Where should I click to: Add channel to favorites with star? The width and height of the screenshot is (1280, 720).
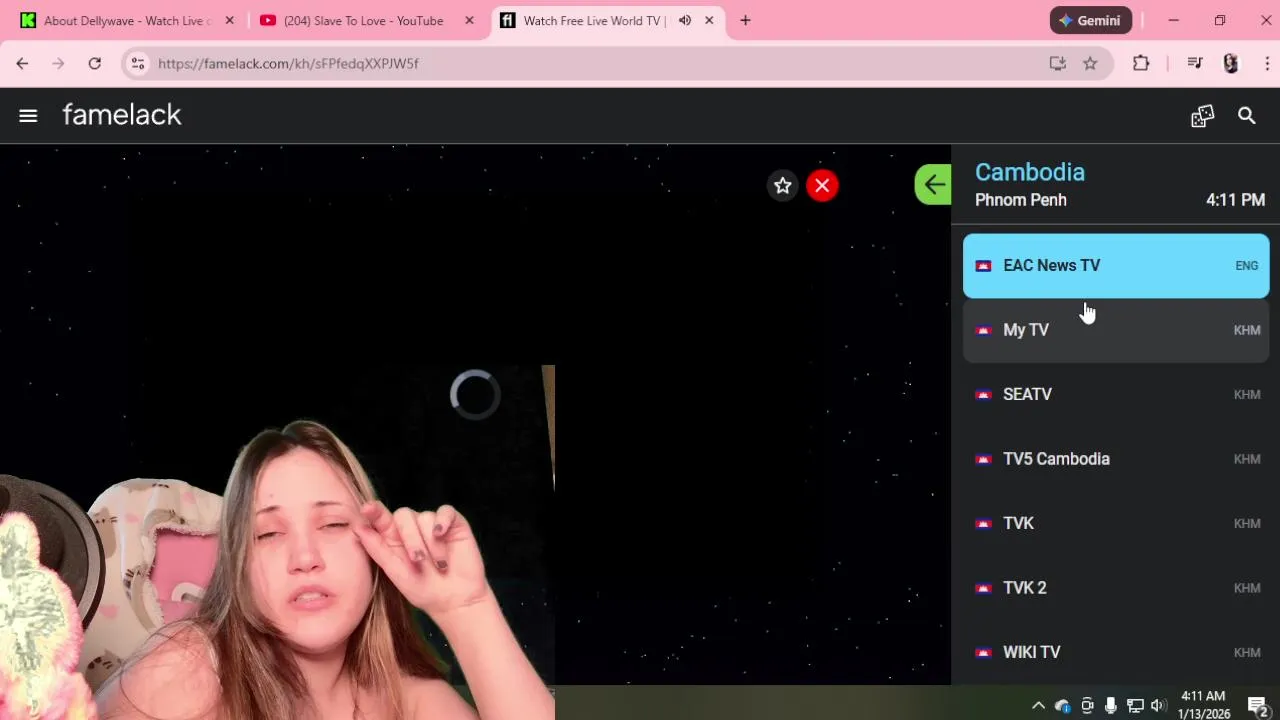(x=782, y=185)
